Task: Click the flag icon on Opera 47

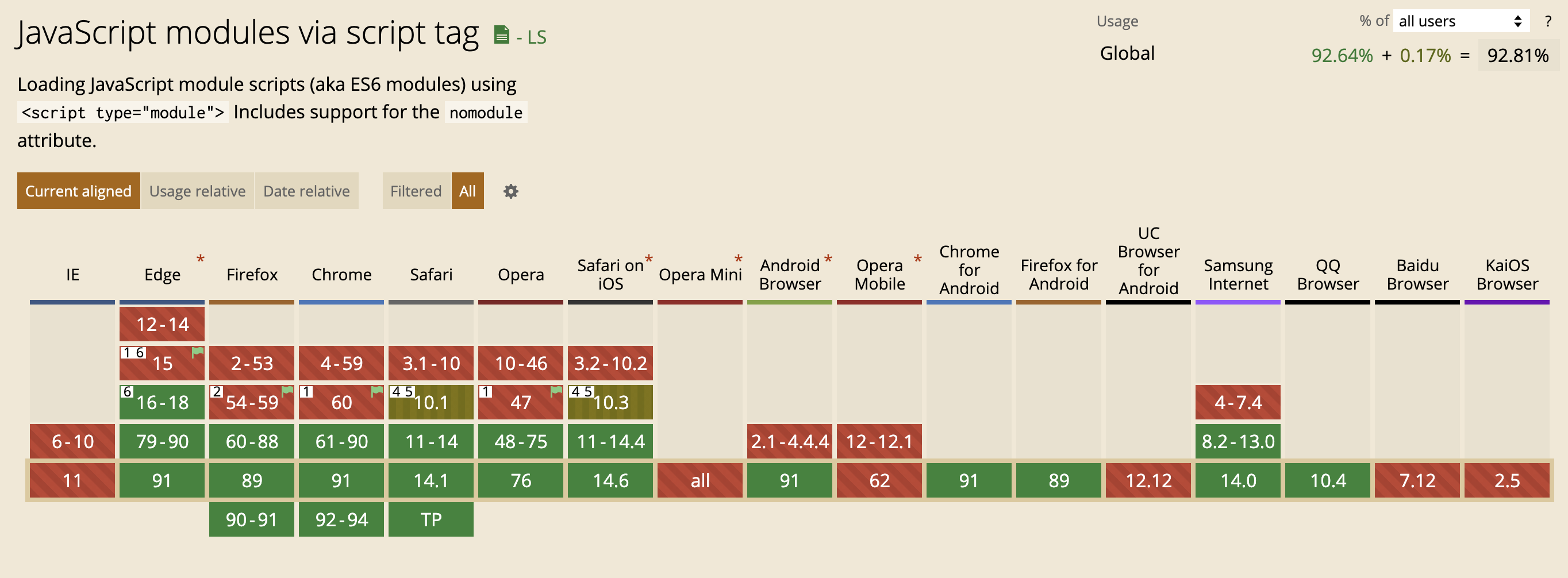Action: (x=556, y=391)
